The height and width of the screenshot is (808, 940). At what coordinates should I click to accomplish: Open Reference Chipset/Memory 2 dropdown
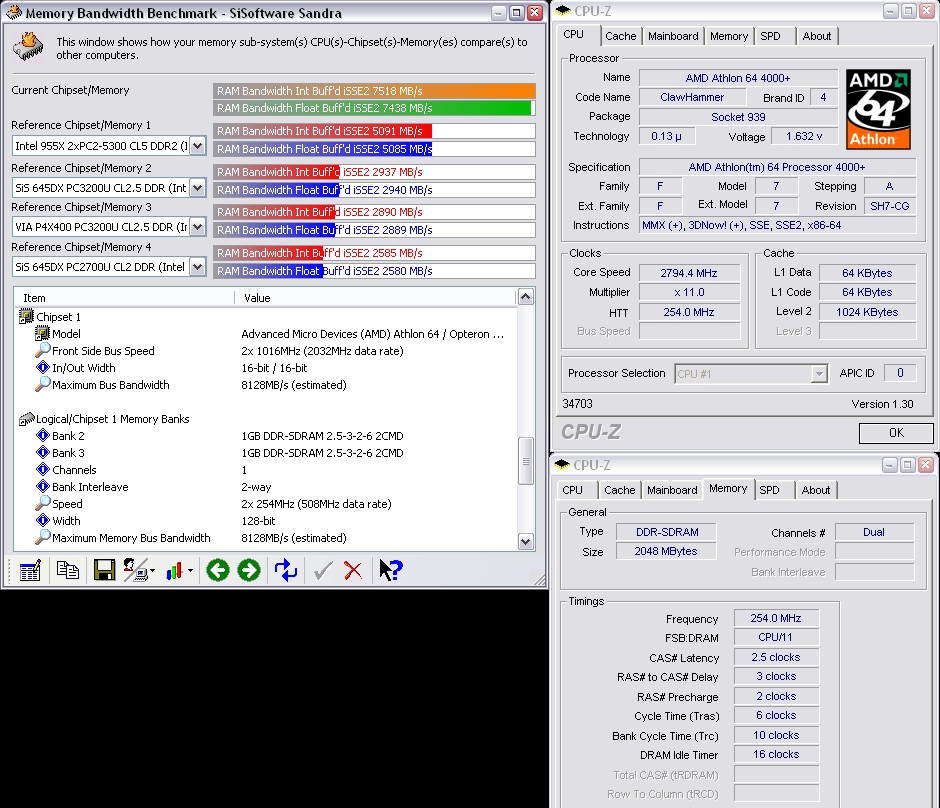pos(198,188)
